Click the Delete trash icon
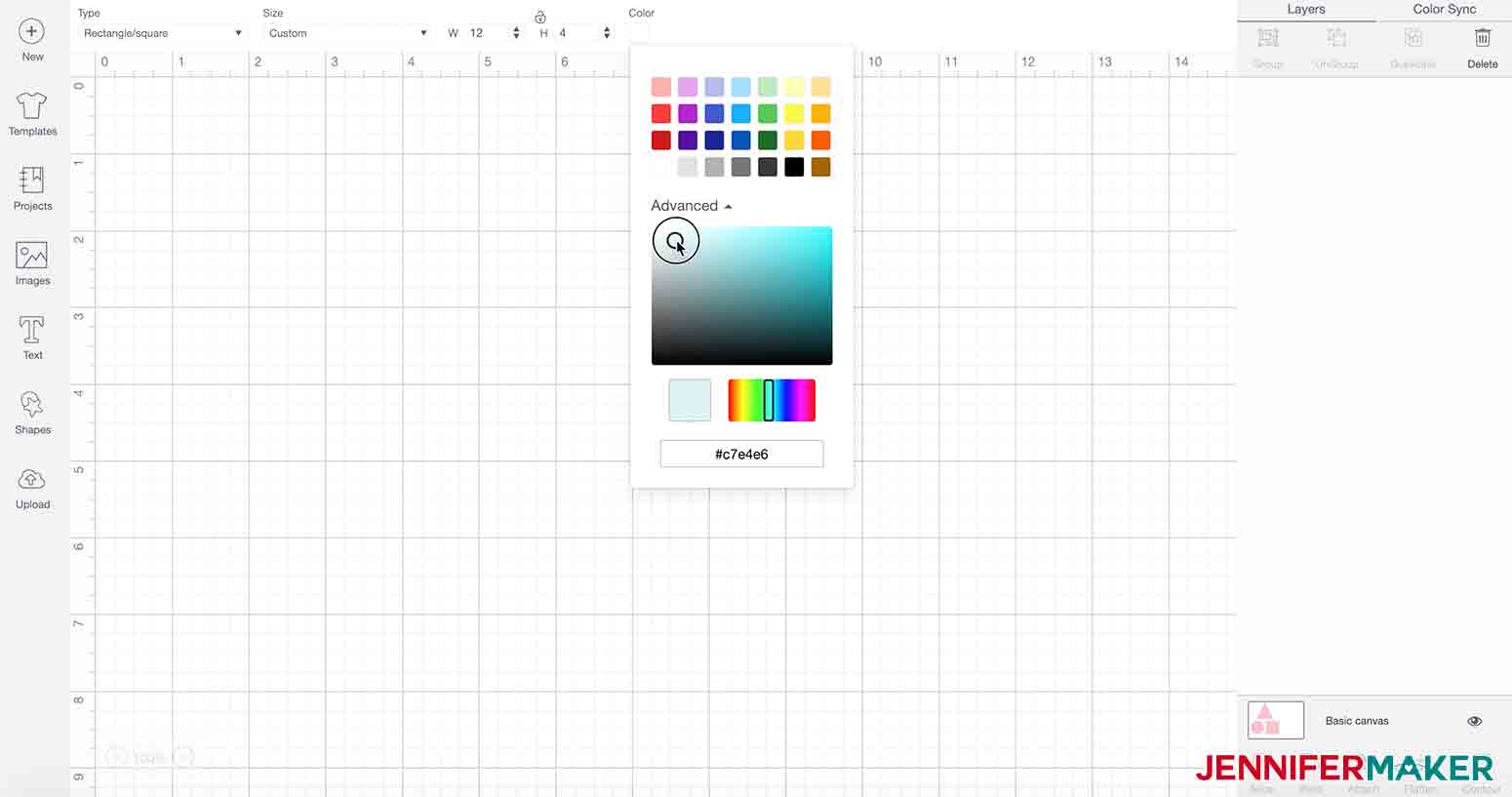Screen dimensions: 1512x797 (x=1482, y=38)
